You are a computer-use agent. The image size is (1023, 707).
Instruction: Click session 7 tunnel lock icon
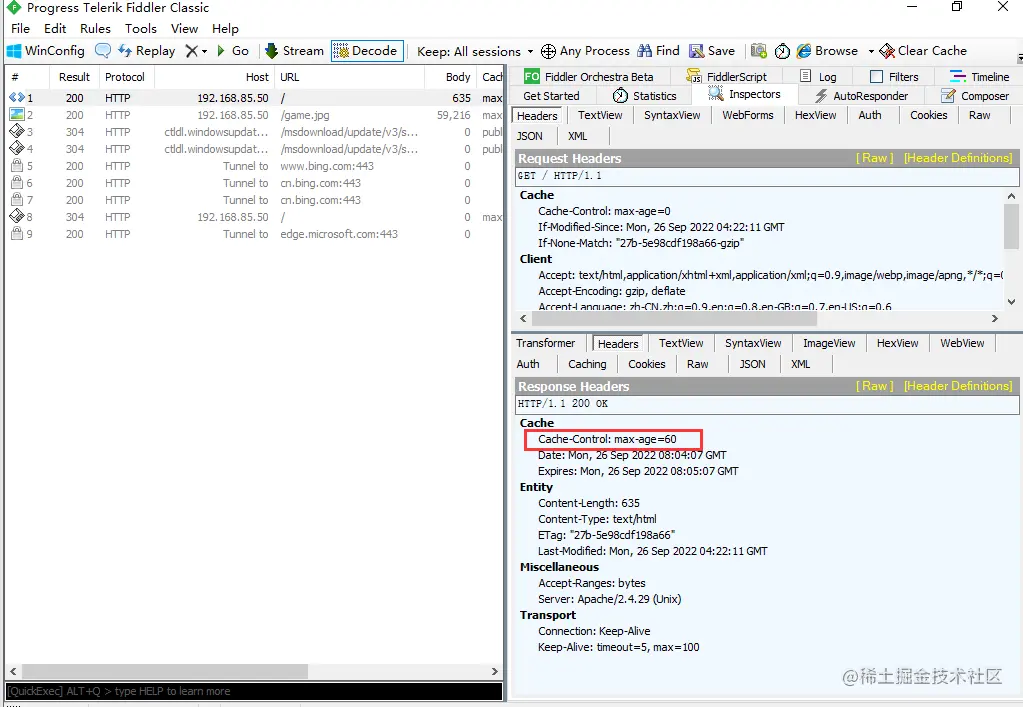[17, 200]
